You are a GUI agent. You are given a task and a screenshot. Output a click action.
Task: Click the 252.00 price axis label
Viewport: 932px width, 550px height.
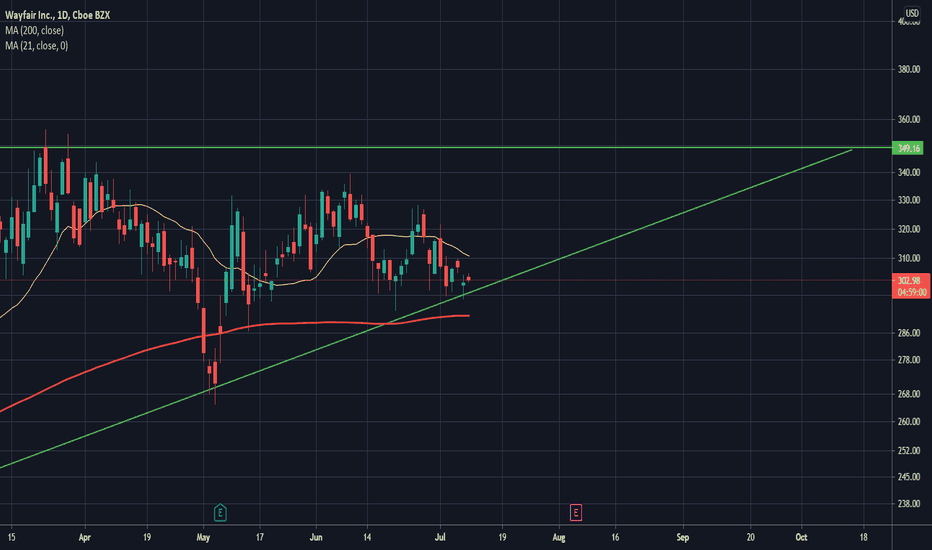click(909, 451)
